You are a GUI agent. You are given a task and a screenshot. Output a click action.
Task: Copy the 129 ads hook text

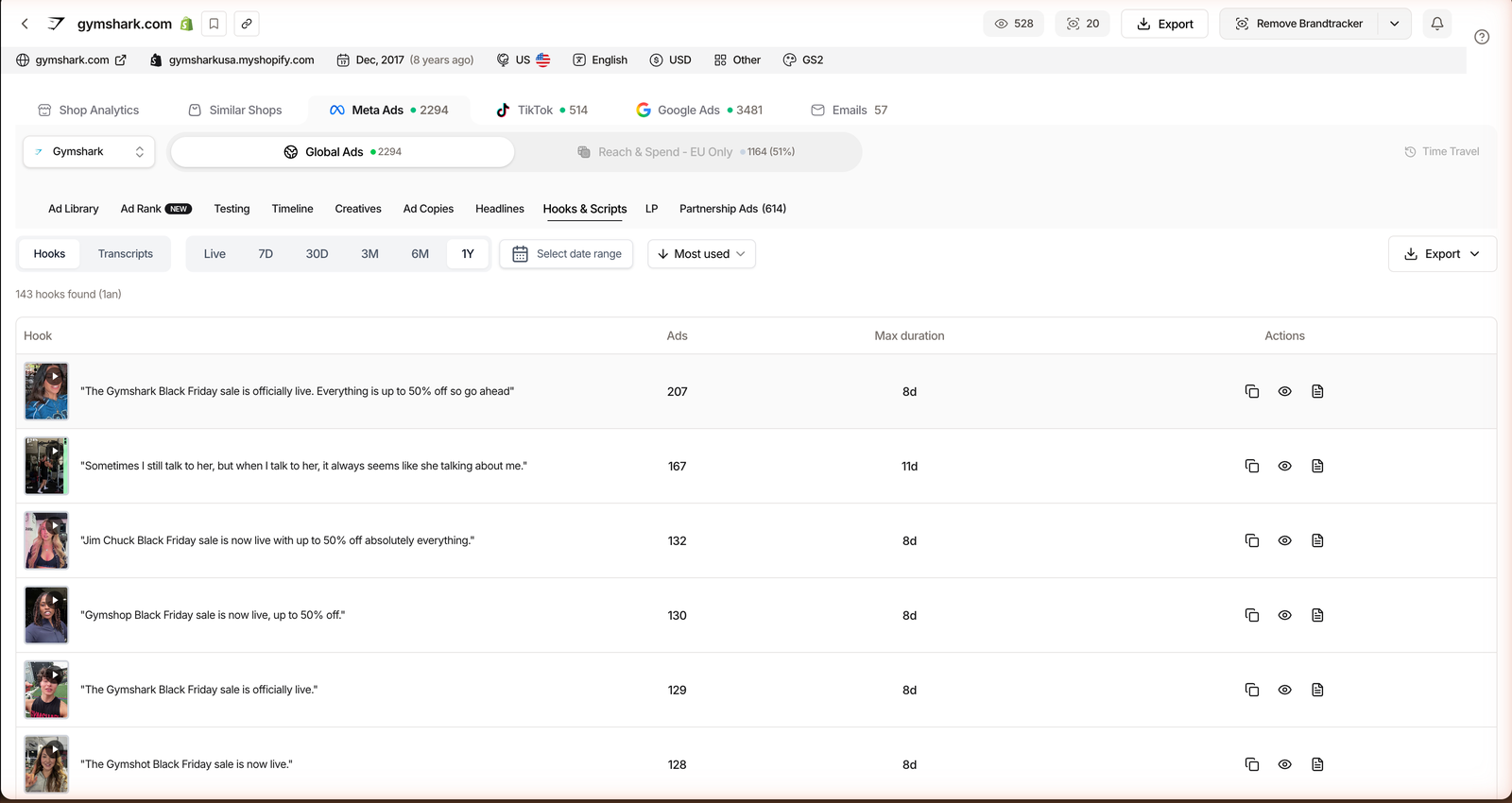(x=1252, y=690)
